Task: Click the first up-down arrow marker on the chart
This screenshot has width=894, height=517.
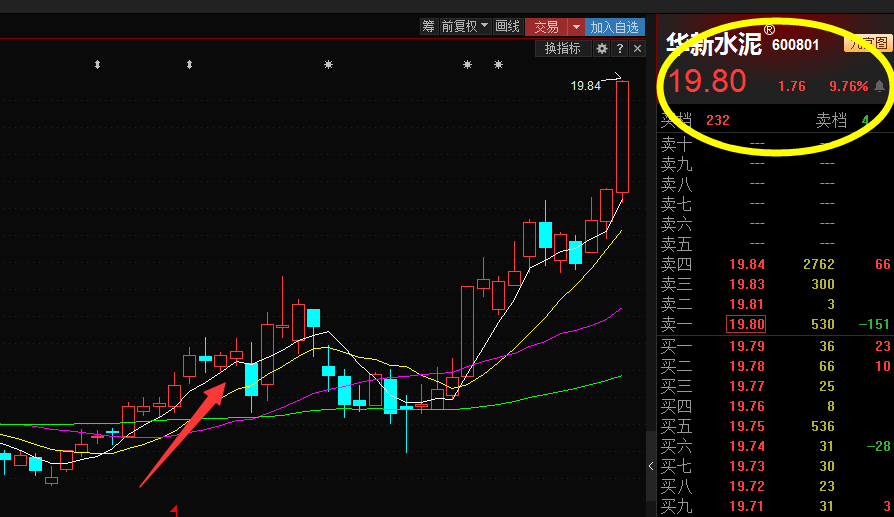Action: tap(97, 65)
